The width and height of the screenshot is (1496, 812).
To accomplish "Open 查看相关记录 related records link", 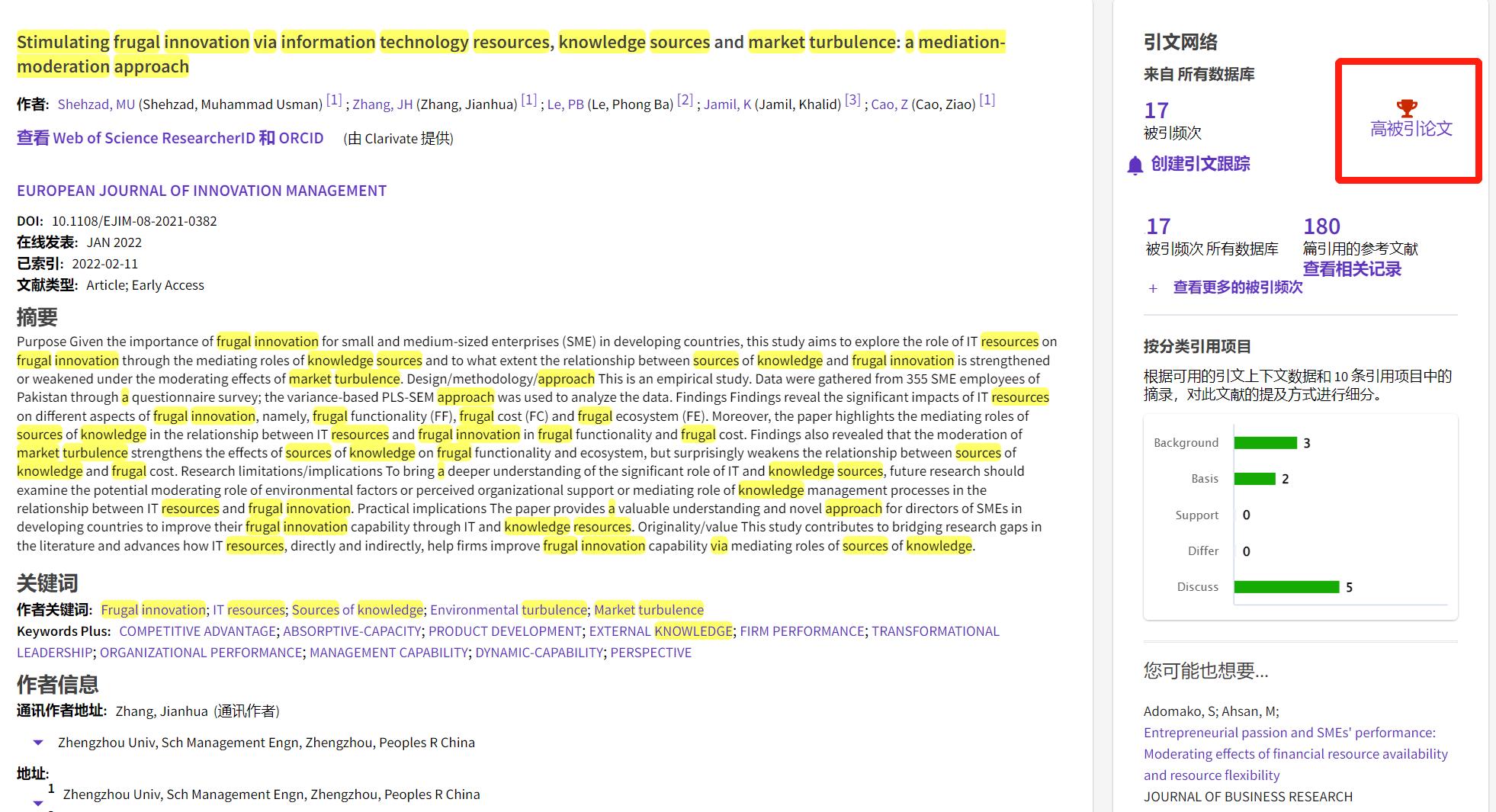I will pyautogui.click(x=1351, y=269).
